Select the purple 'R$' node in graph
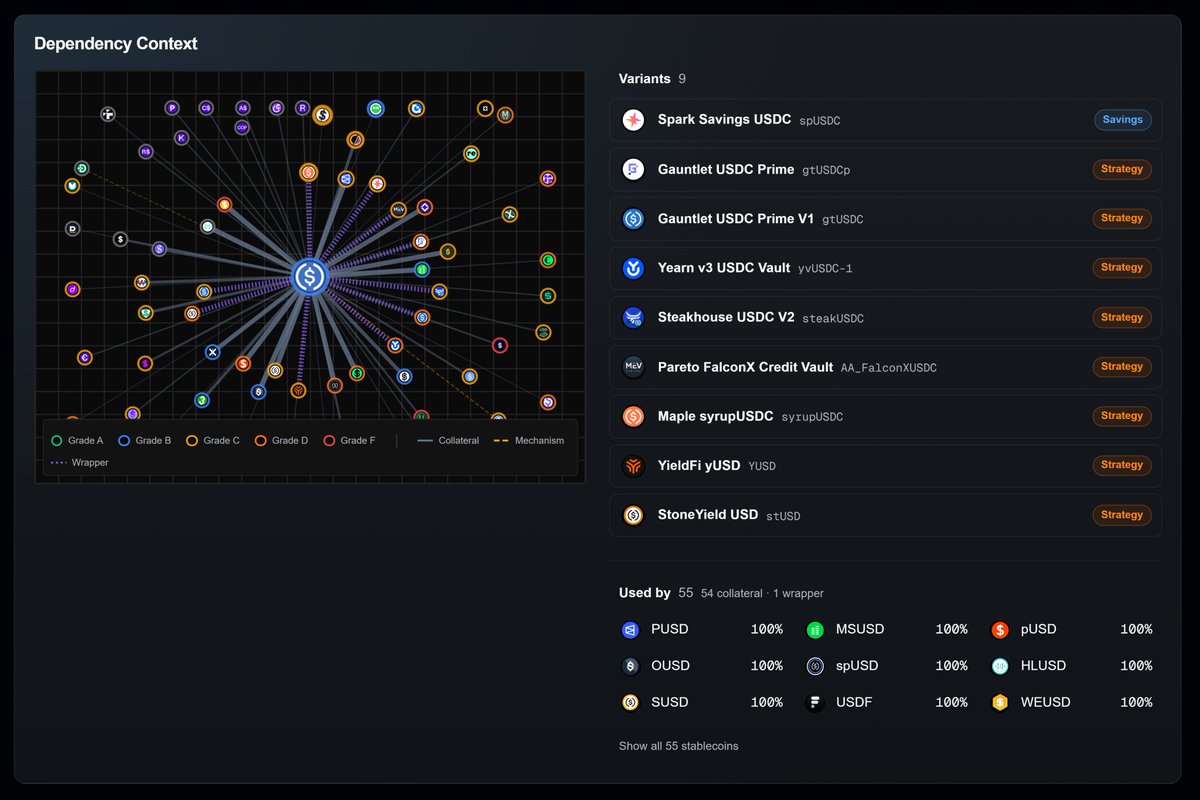This screenshot has width=1200, height=800. point(146,152)
